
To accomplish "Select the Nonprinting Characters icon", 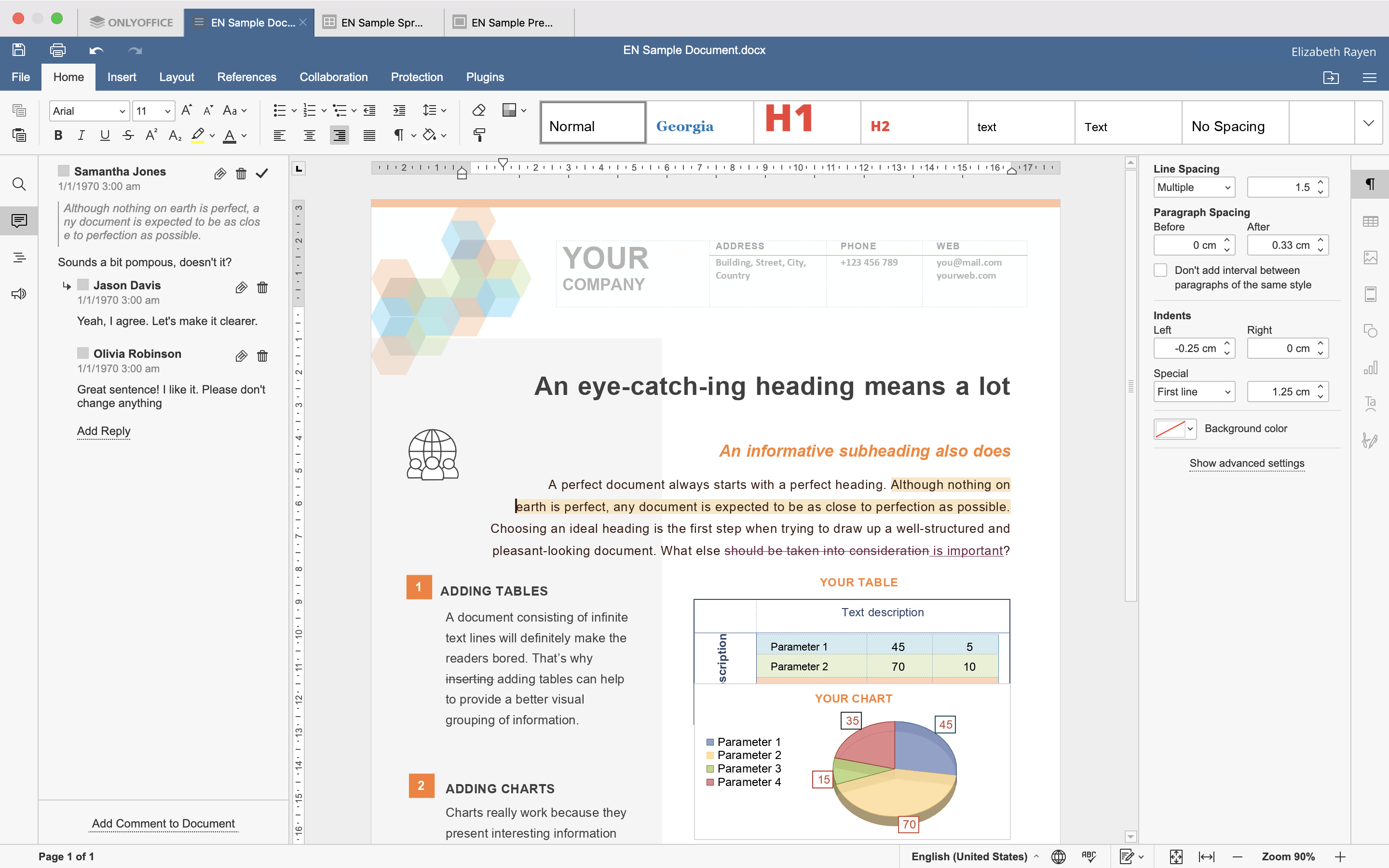I will pyautogui.click(x=398, y=135).
